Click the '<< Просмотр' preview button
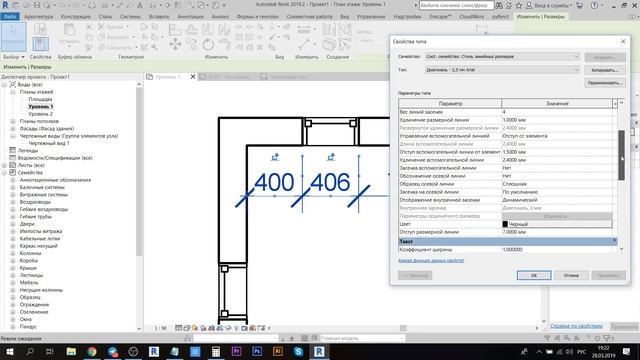 click(415, 276)
